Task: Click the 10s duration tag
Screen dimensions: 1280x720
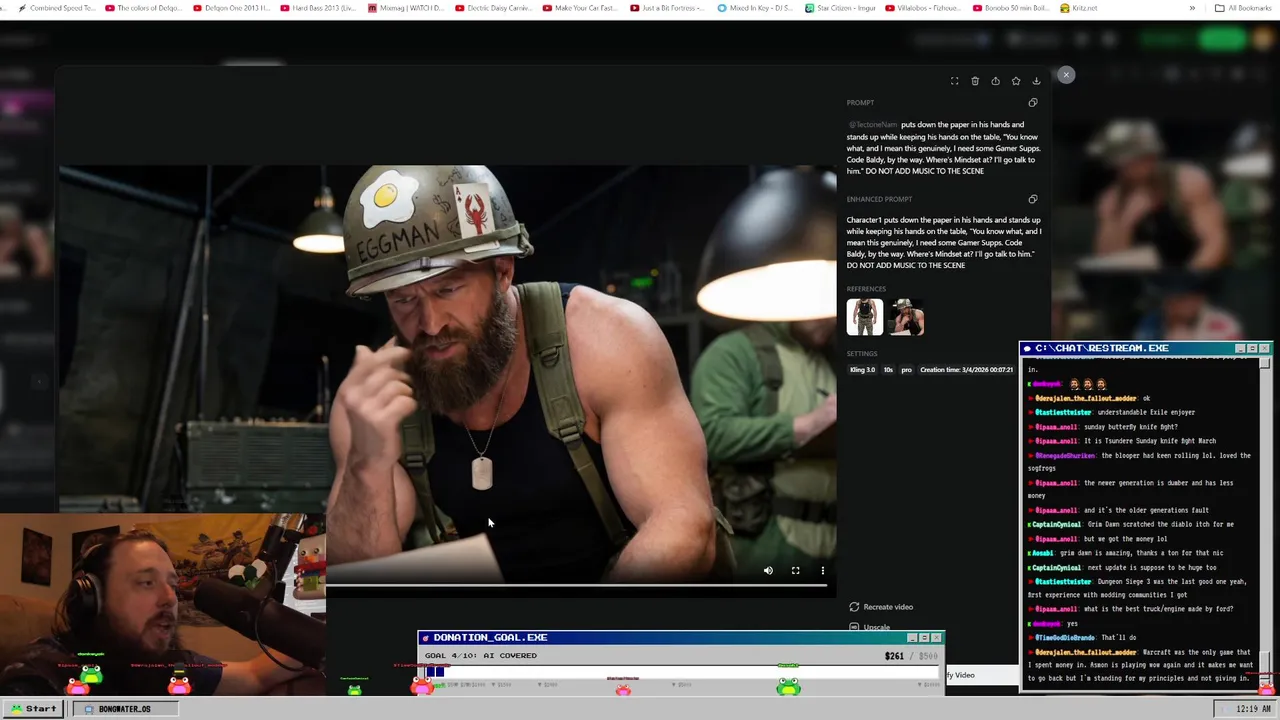Action: click(x=888, y=370)
